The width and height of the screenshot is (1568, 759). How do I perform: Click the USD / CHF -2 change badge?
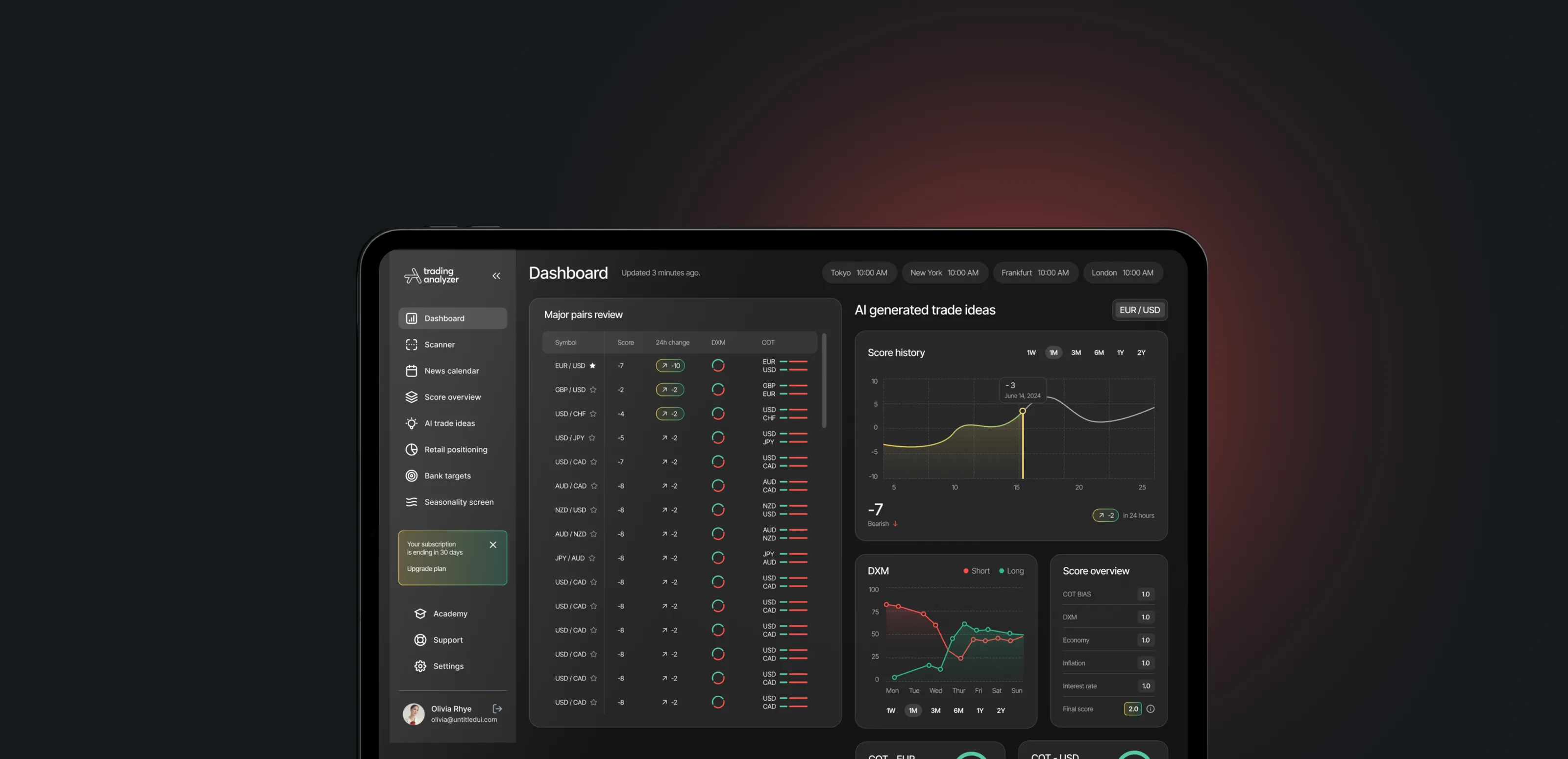[670, 414]
